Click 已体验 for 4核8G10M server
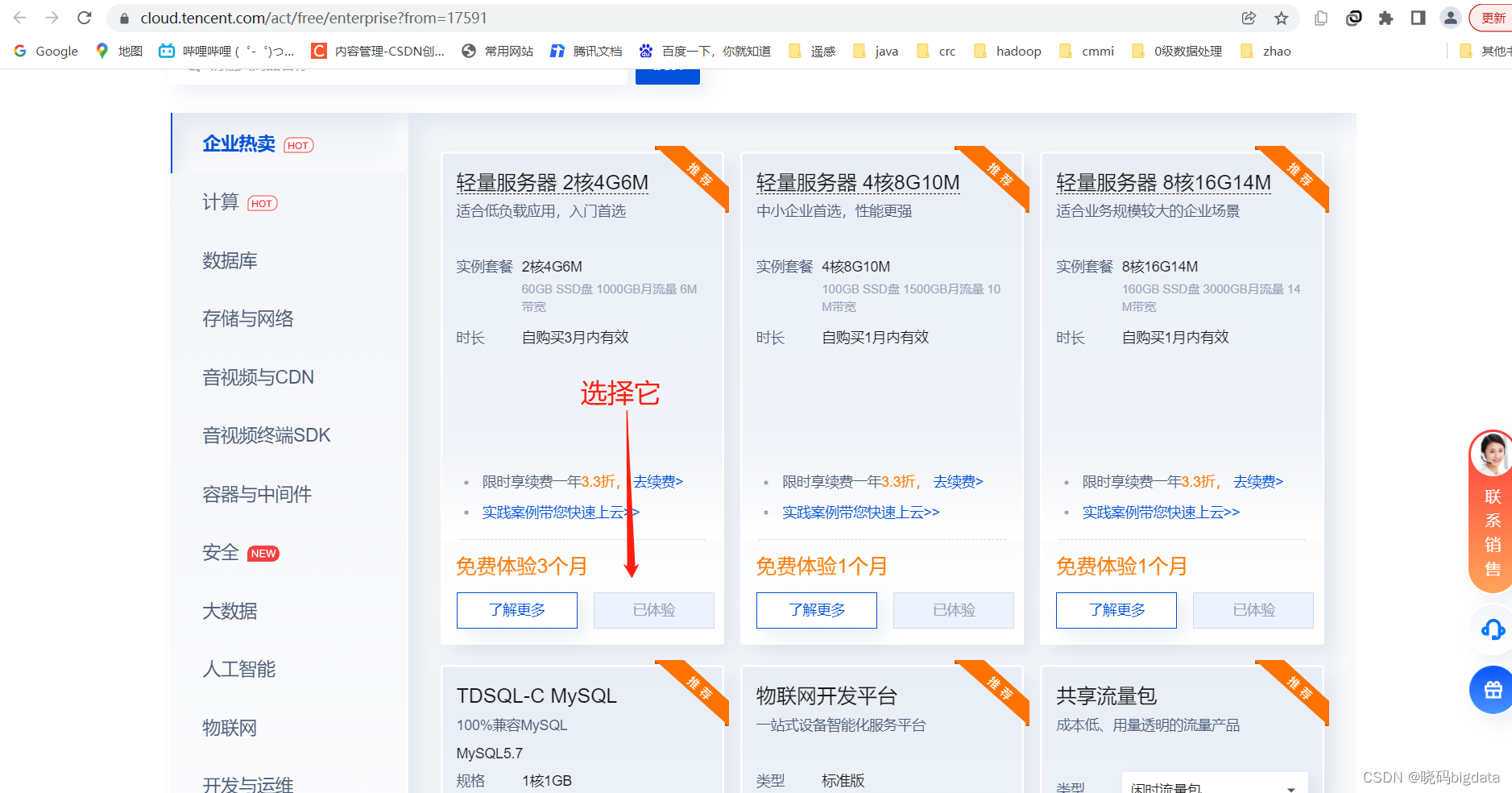Viewport: 1512px width, 793px height. (x=954, y=610)
